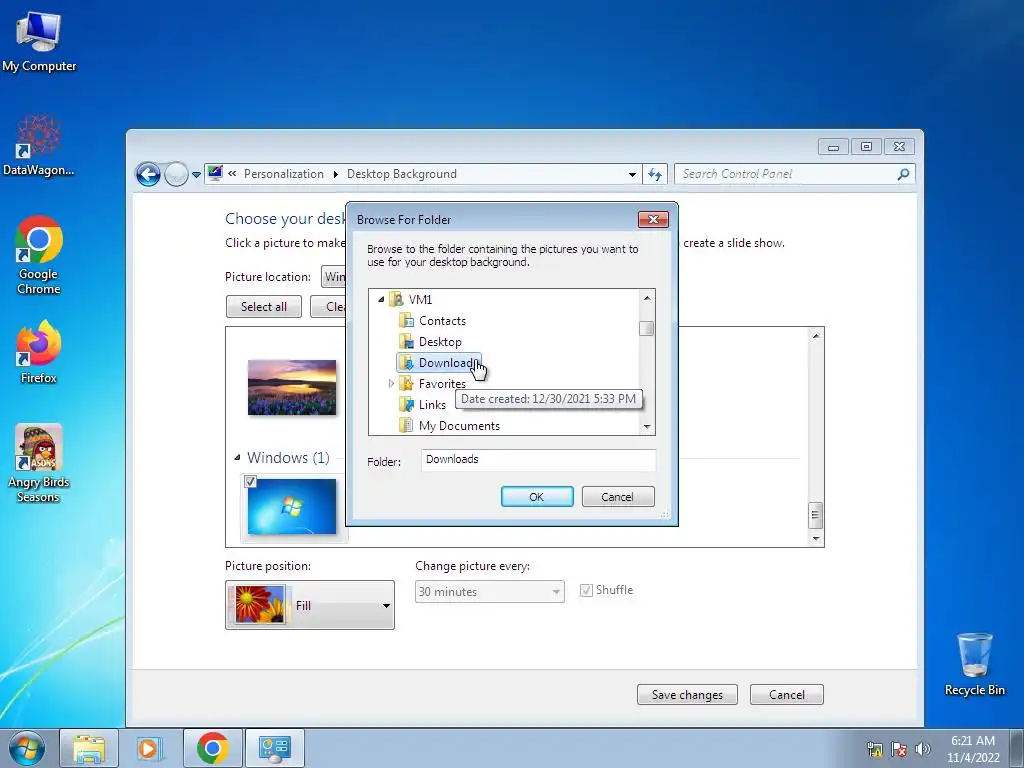Image resolution: width=1024 pixels, height=768 pixels.
Task: Open Windows Media Player from the taskbar
Action: point(150,748)
